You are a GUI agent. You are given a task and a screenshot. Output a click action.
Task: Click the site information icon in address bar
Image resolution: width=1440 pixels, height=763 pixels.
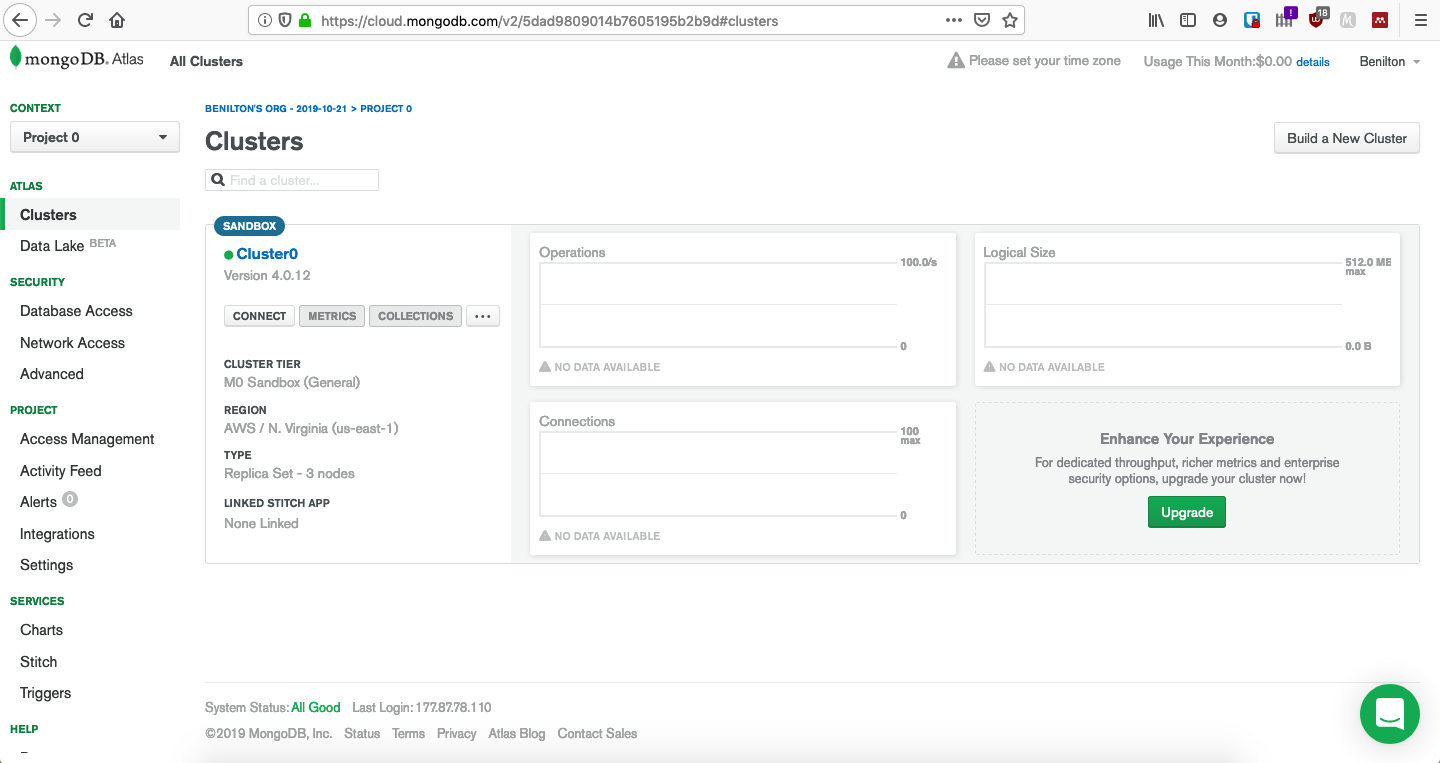coord(265,20)
